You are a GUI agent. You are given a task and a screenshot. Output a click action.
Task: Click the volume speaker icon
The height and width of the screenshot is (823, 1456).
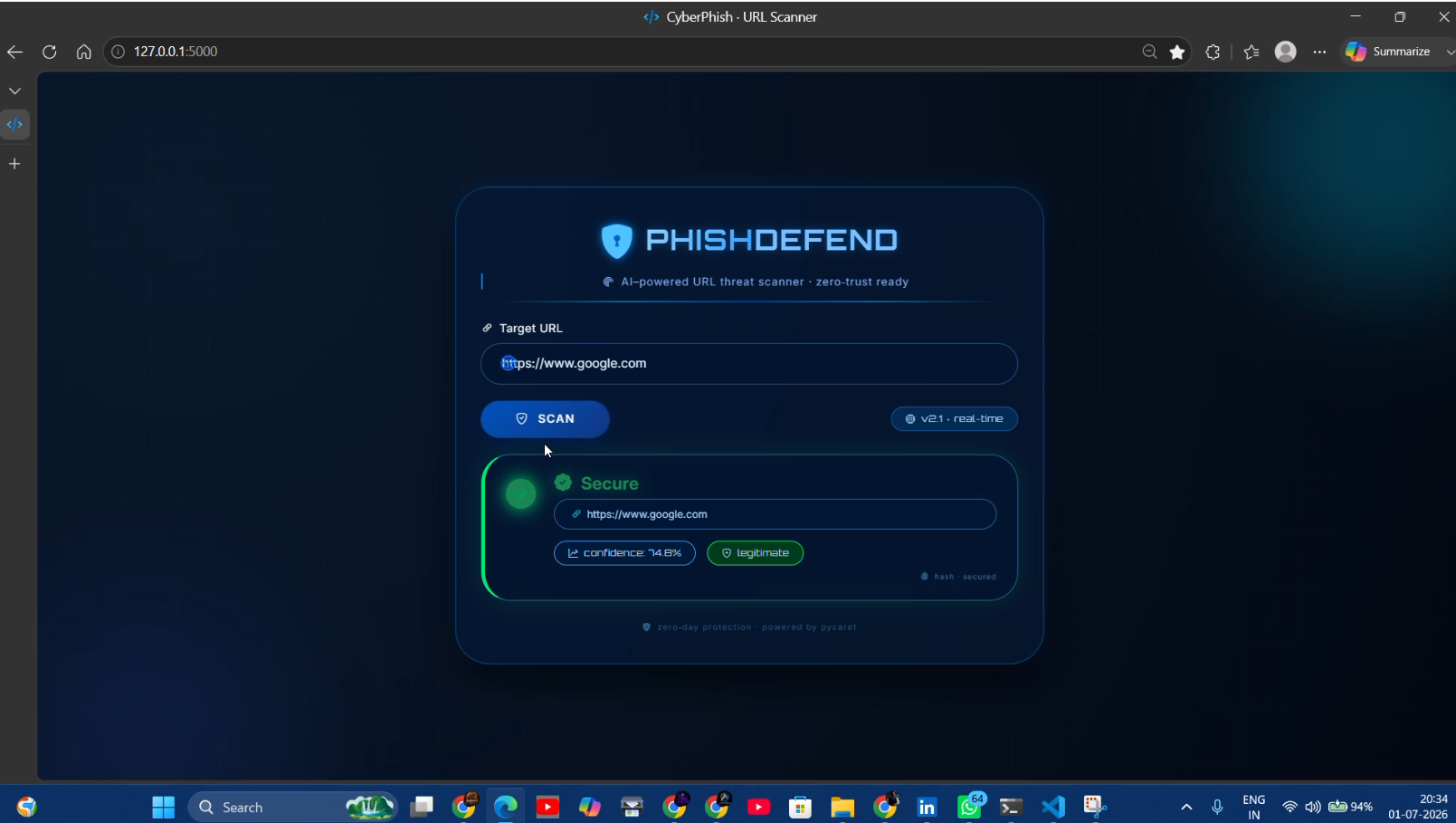(x=1313, y=807)
